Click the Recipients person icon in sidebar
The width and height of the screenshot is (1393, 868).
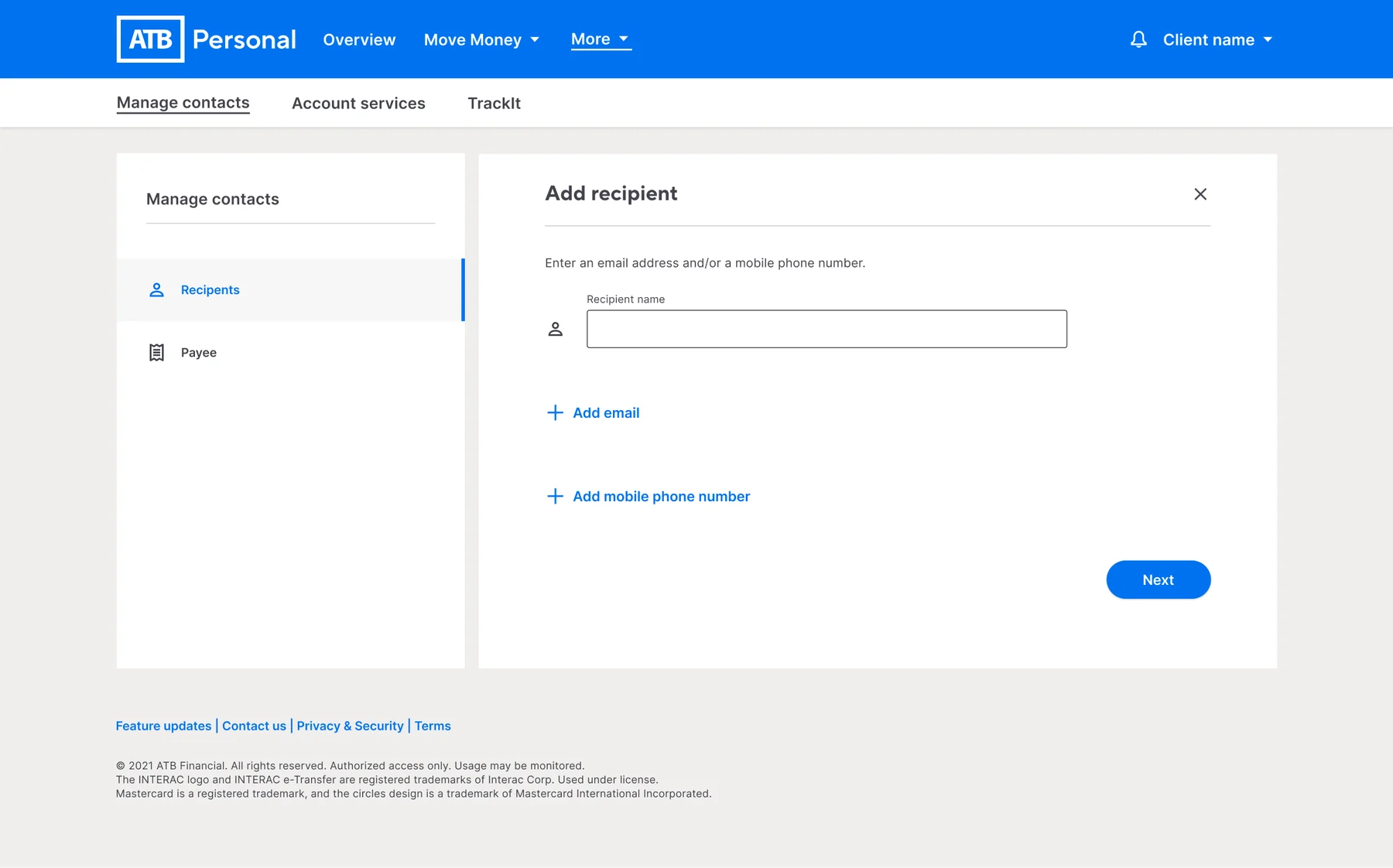click(x=156, y=290)
